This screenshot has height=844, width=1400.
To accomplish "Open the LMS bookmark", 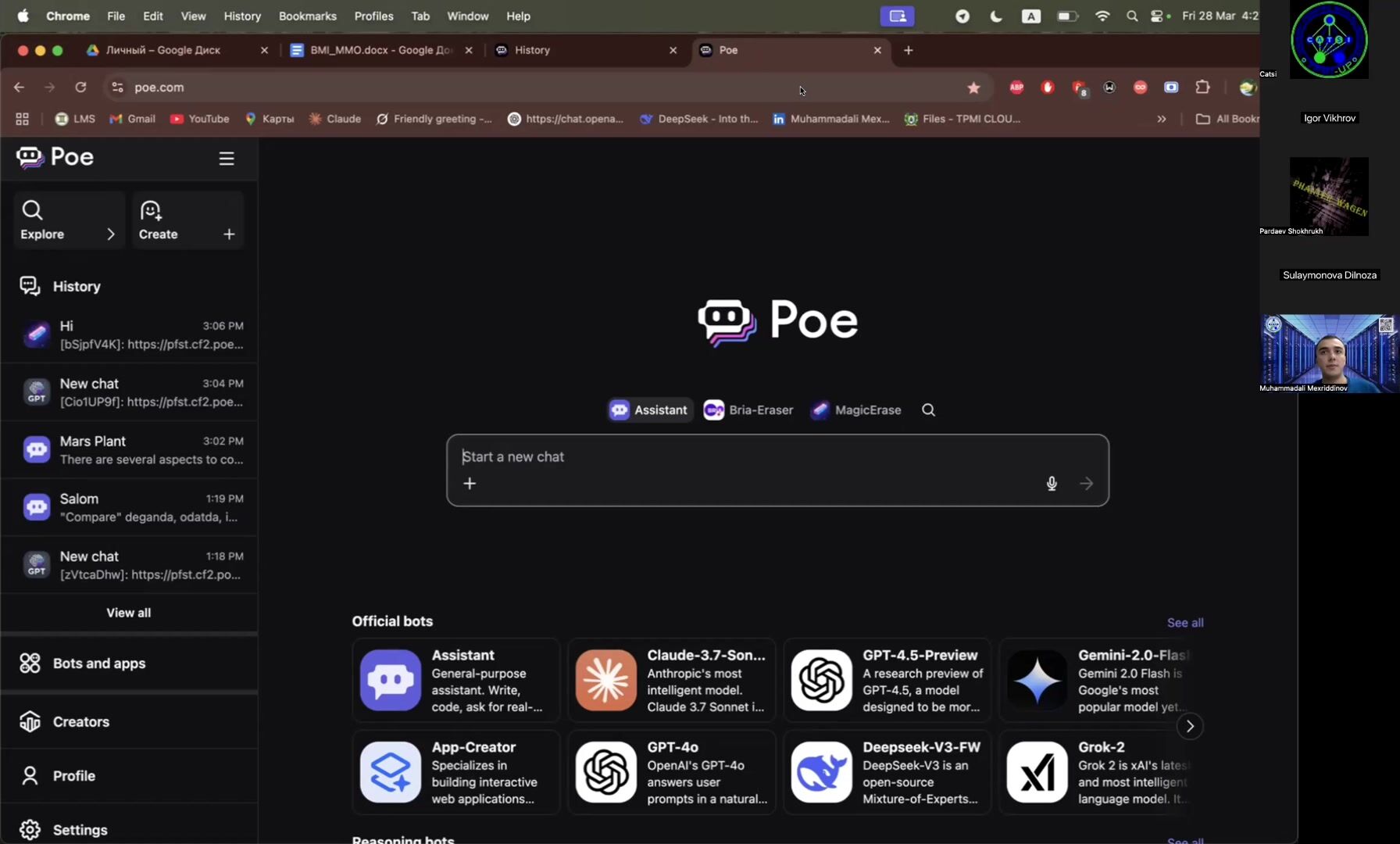I will coord(75,119).
